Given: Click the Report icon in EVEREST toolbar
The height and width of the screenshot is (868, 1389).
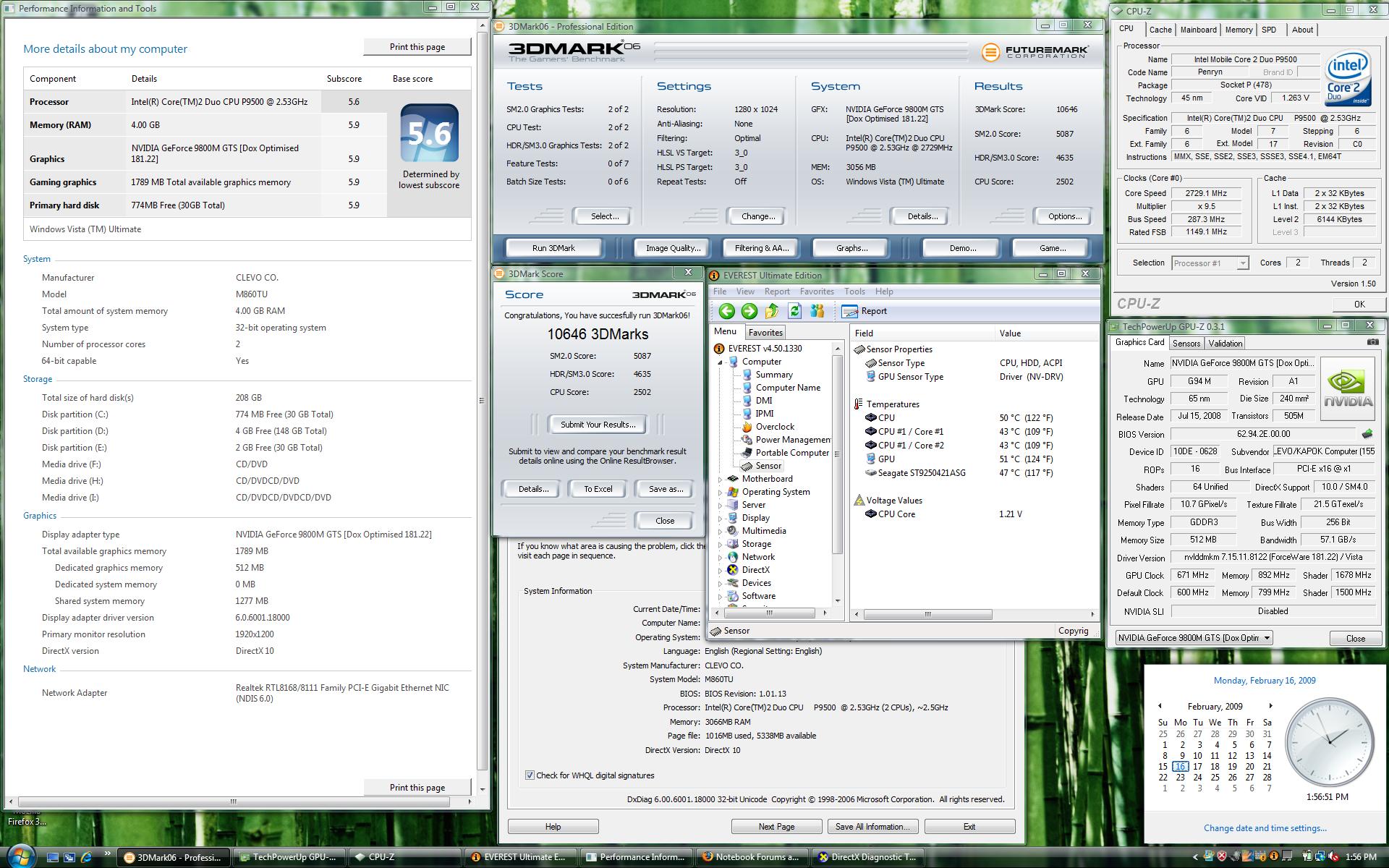Looking at the screenshot, I should (x=850, y=311).
